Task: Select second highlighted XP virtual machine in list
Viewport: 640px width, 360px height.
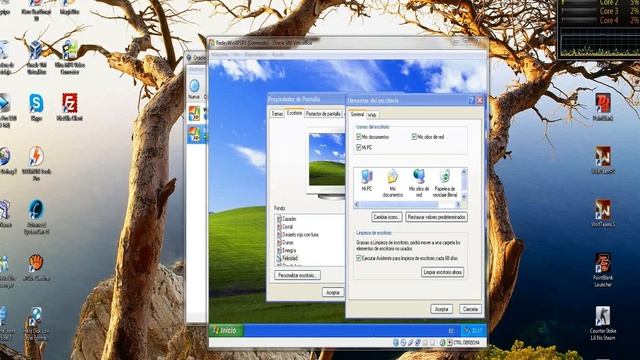Action: pyautogui.click(x=196, y=134)
